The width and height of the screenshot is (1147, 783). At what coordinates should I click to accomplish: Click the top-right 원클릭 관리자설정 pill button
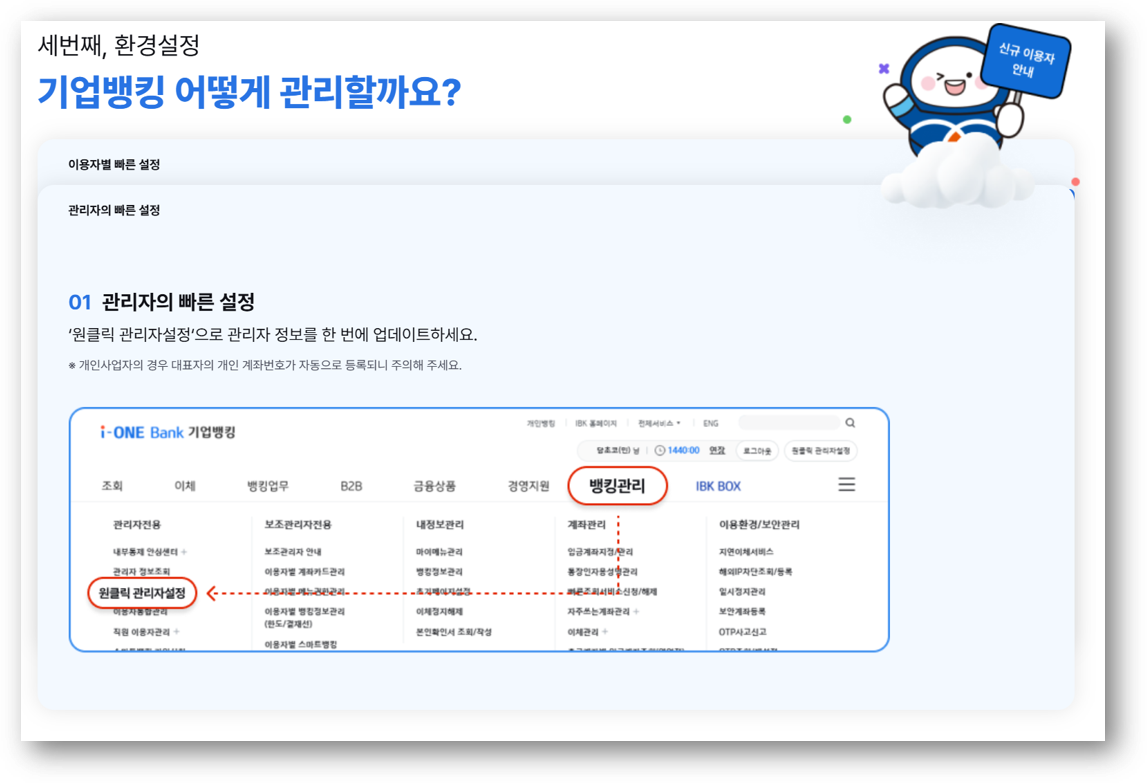(821, 451)
